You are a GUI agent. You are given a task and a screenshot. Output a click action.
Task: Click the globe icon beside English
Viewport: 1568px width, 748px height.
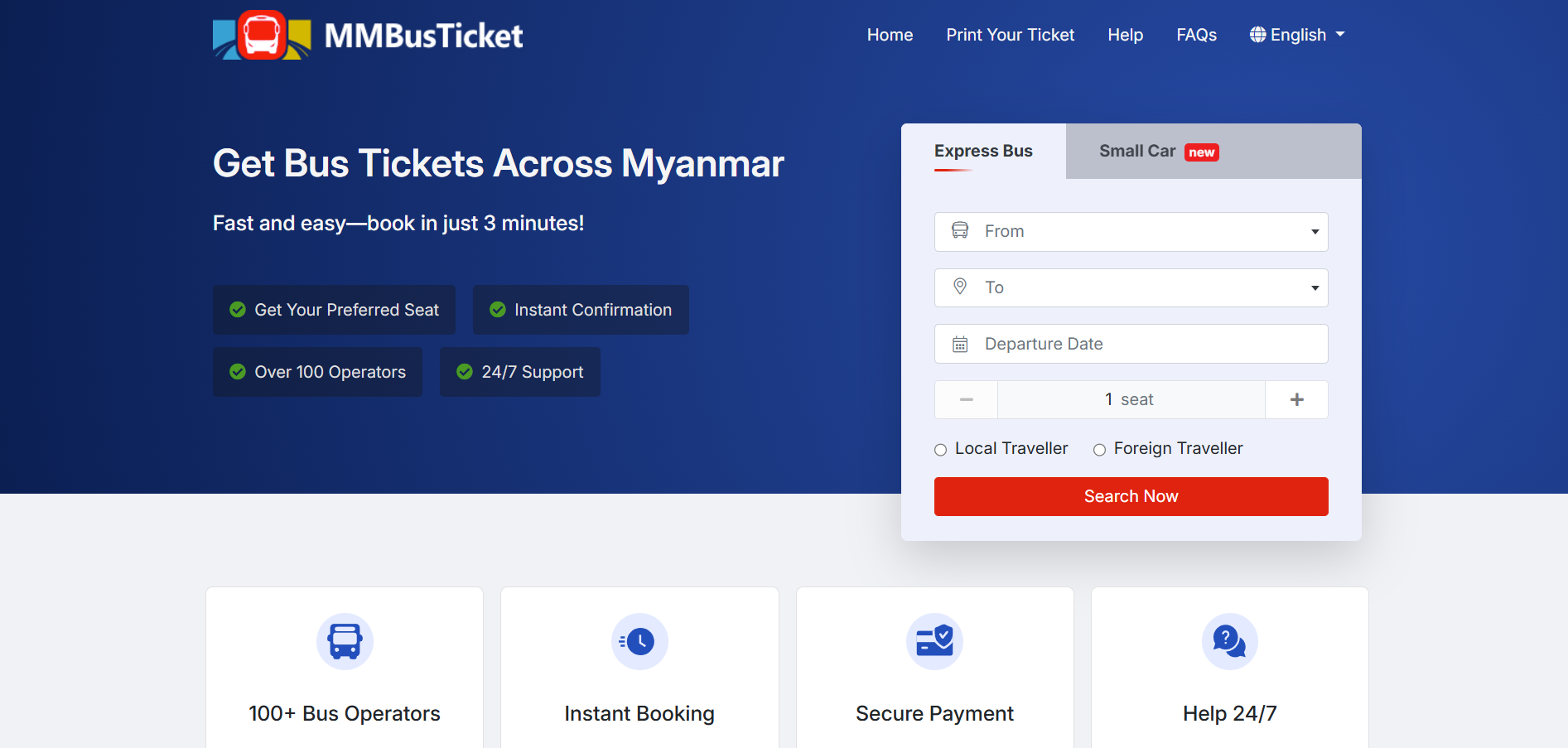pyautogui.click(x=1257, y=35)
